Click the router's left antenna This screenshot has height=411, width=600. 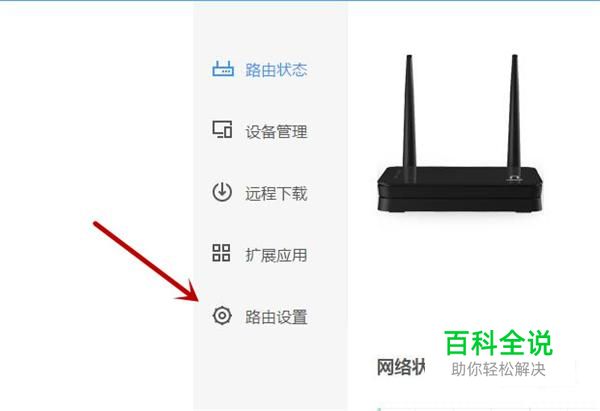(x=409, y=115)
